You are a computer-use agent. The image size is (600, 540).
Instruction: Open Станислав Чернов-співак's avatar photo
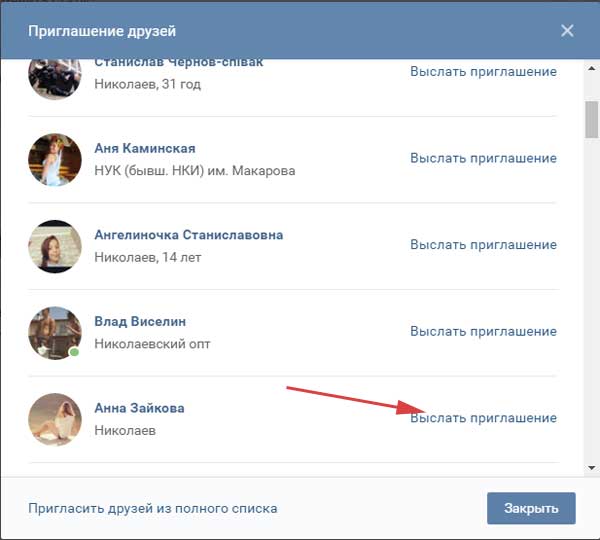click(x=55, y=78)
